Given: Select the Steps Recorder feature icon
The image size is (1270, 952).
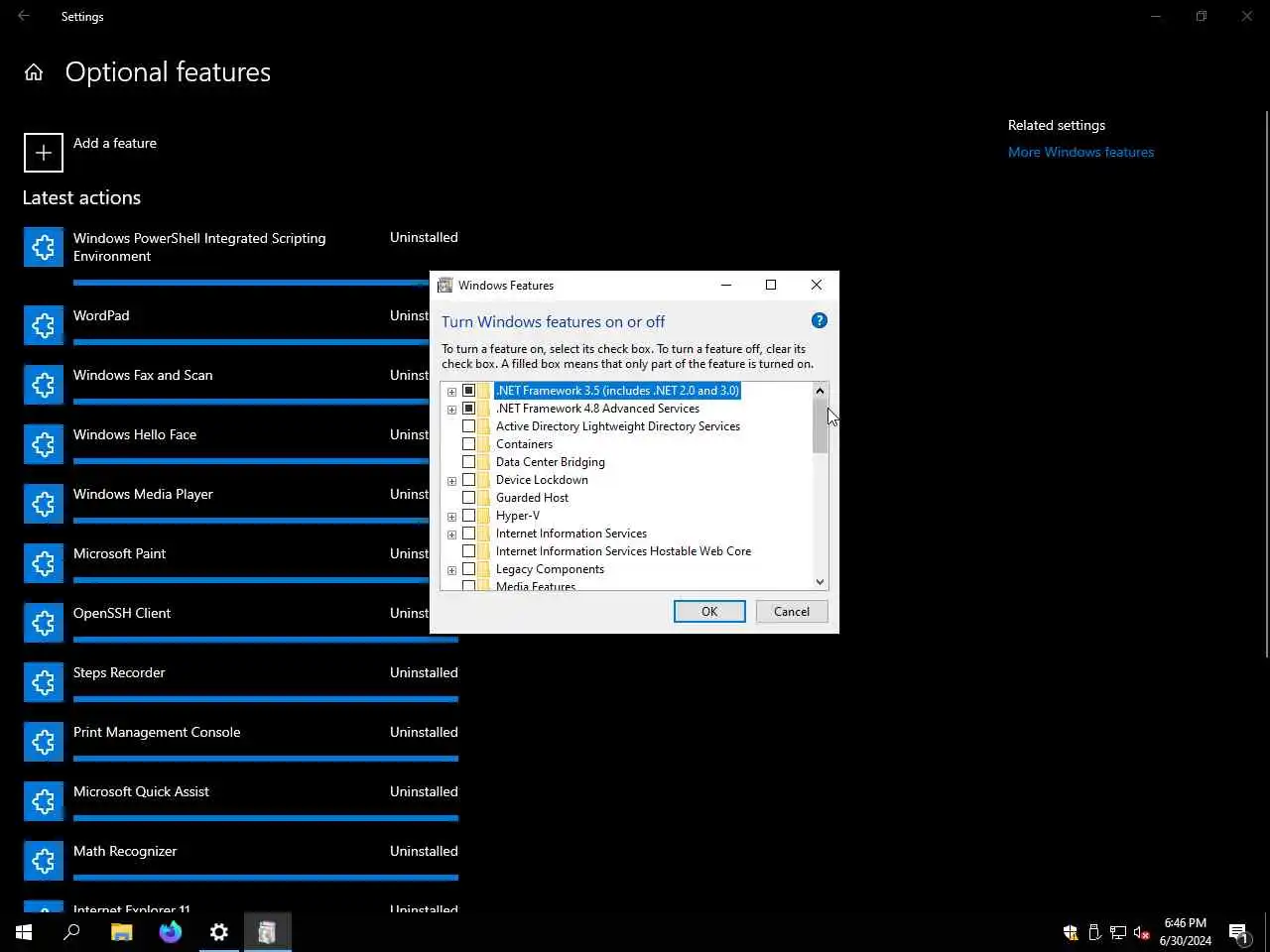Looking at the screenshot, I should [44, 682].
